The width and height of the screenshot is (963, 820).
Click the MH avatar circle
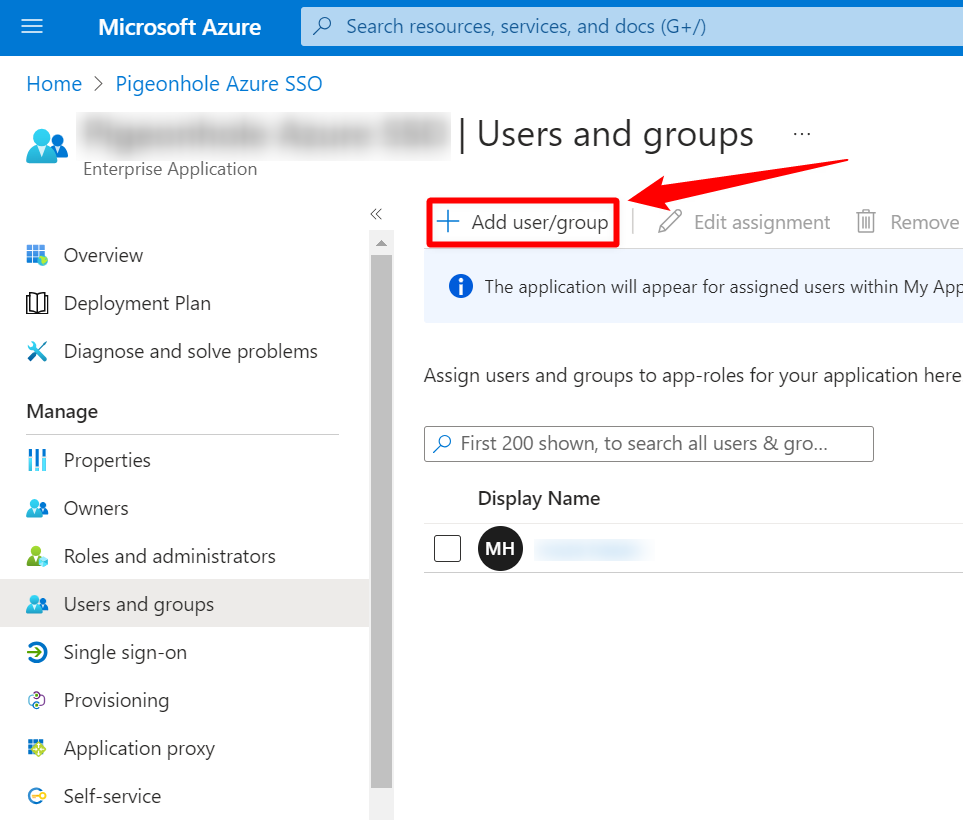pyautogui.click(x=501, y=549)
